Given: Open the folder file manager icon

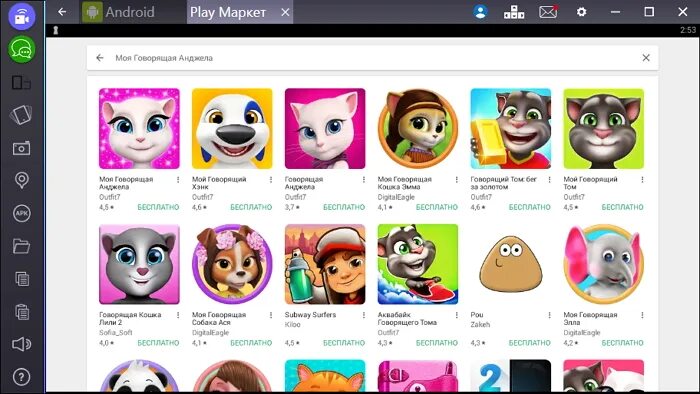Looking at the screenshot, I should 21,246.
